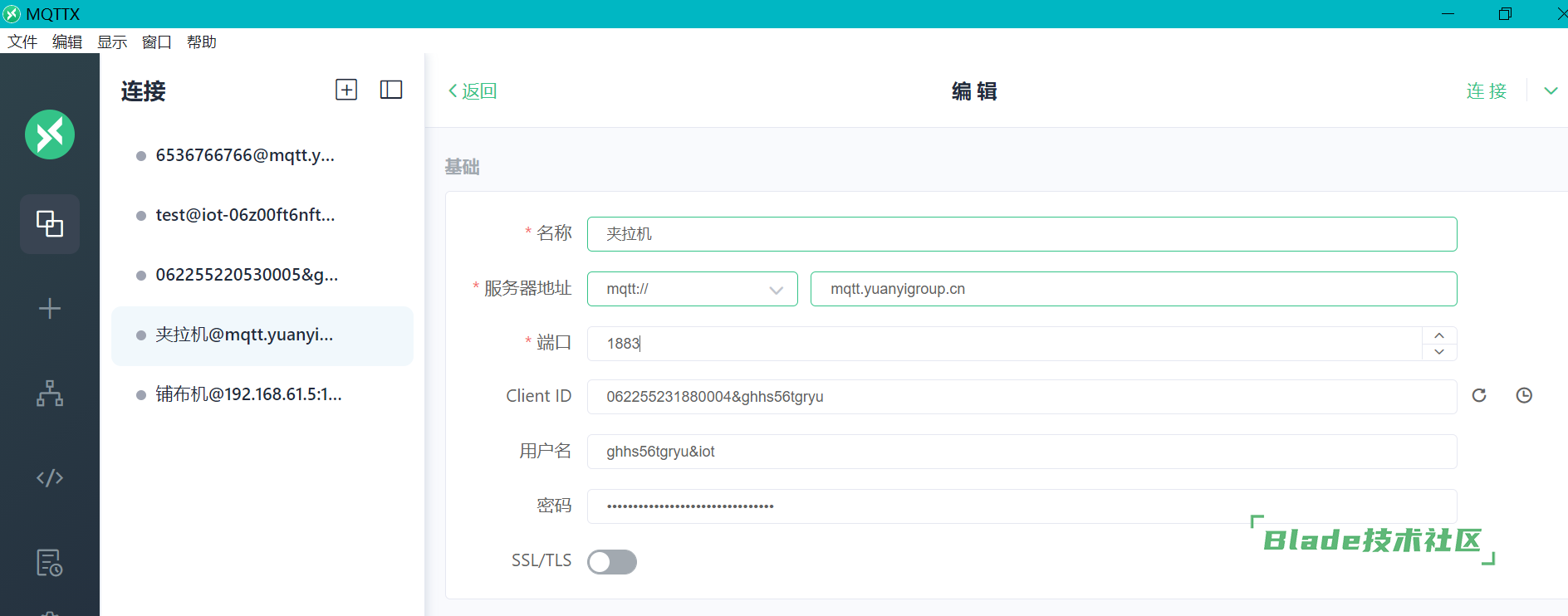Click the 连接 button at top right
Viewport: 1568px width, 616px height.
click(1487, 90)
